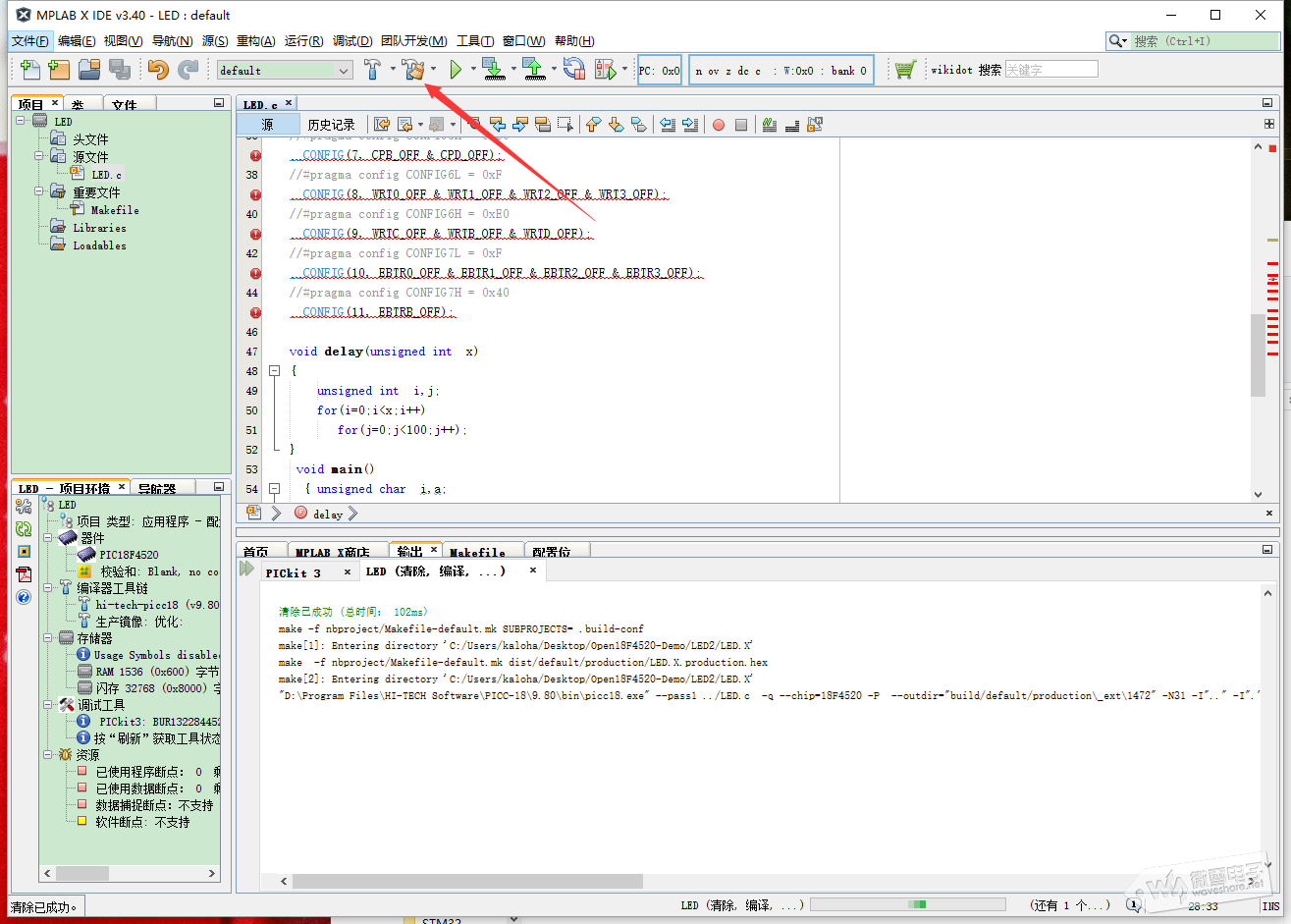Click Make and Program Device download icon
The width and height of the screenshot is (1291, 924).
(494, 70)
